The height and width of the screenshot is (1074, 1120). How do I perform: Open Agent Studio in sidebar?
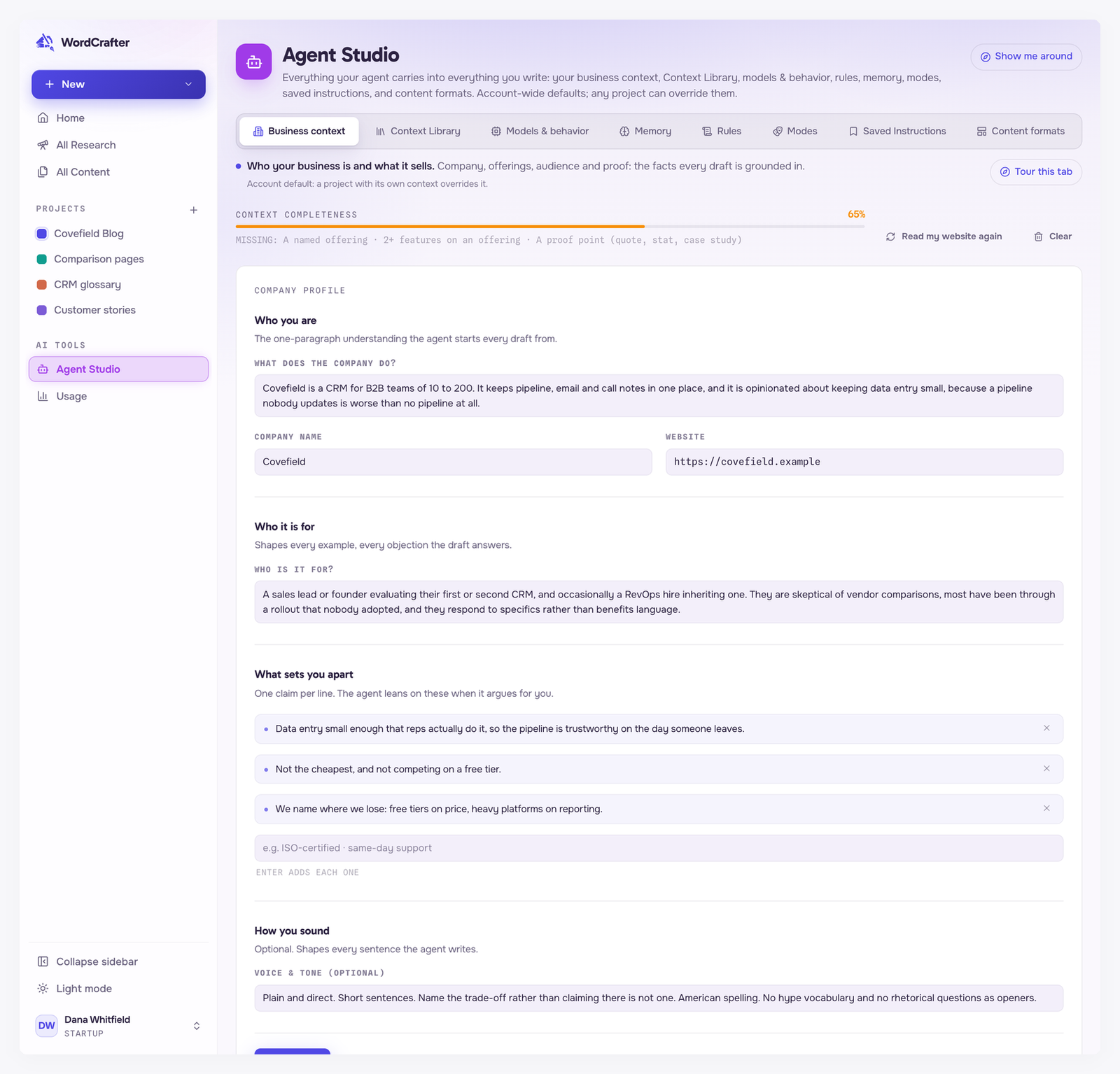click(x=119, y=369)
